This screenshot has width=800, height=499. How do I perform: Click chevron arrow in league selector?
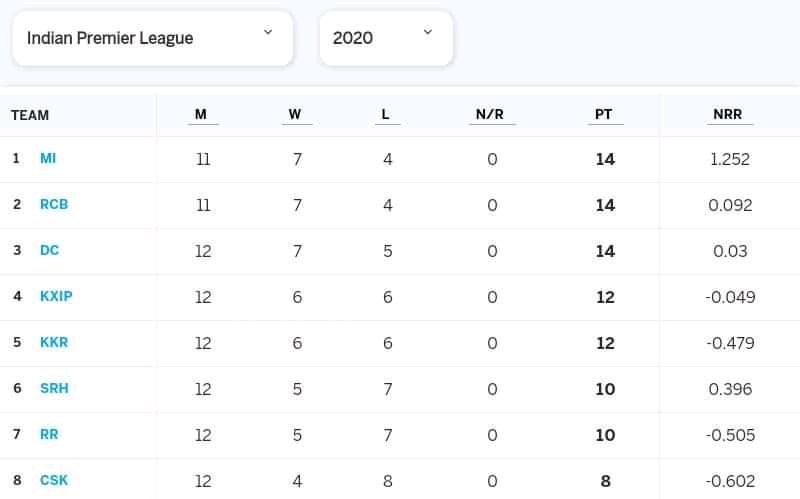coord(268,32)
